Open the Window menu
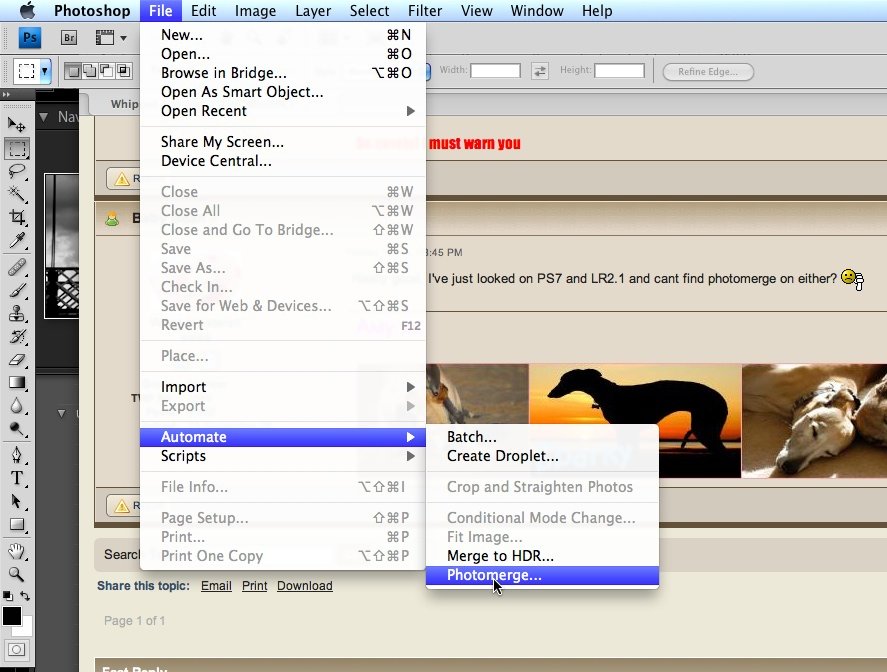 pos(537,11)
